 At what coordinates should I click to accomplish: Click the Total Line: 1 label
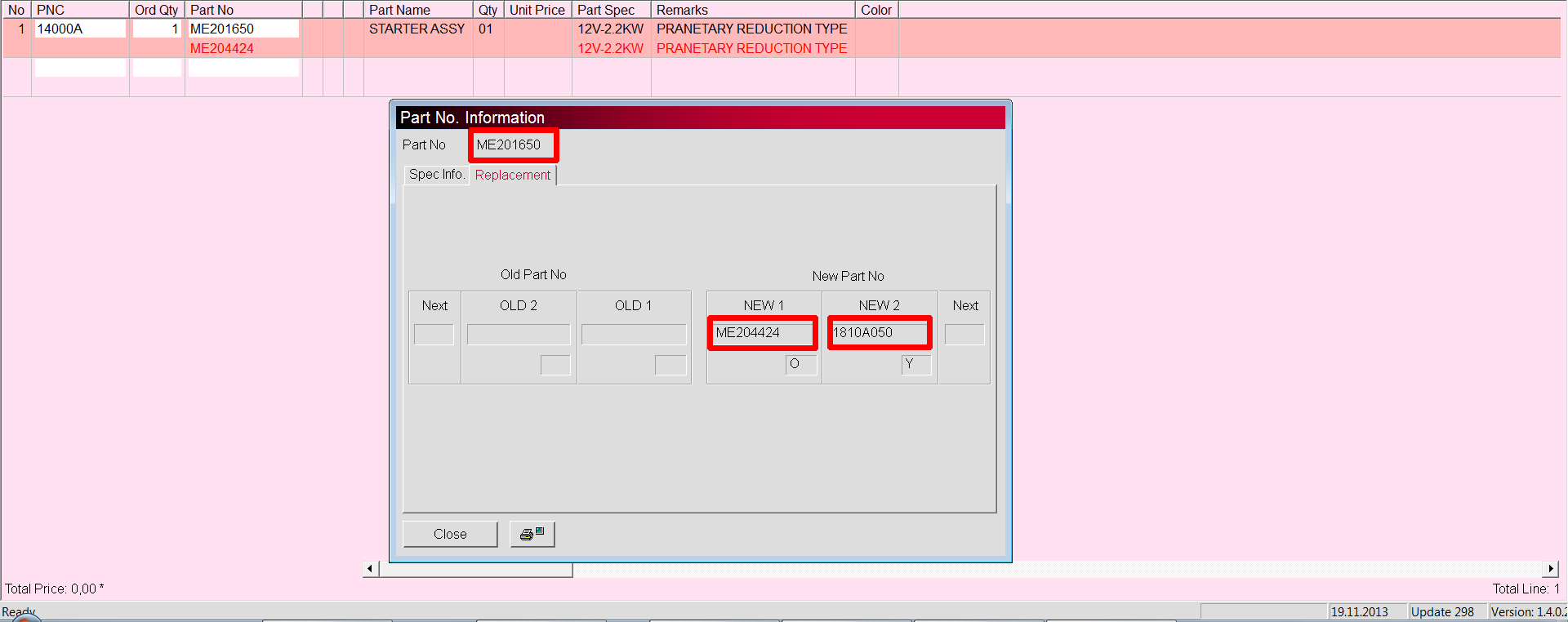click(x=1526, y=589)
